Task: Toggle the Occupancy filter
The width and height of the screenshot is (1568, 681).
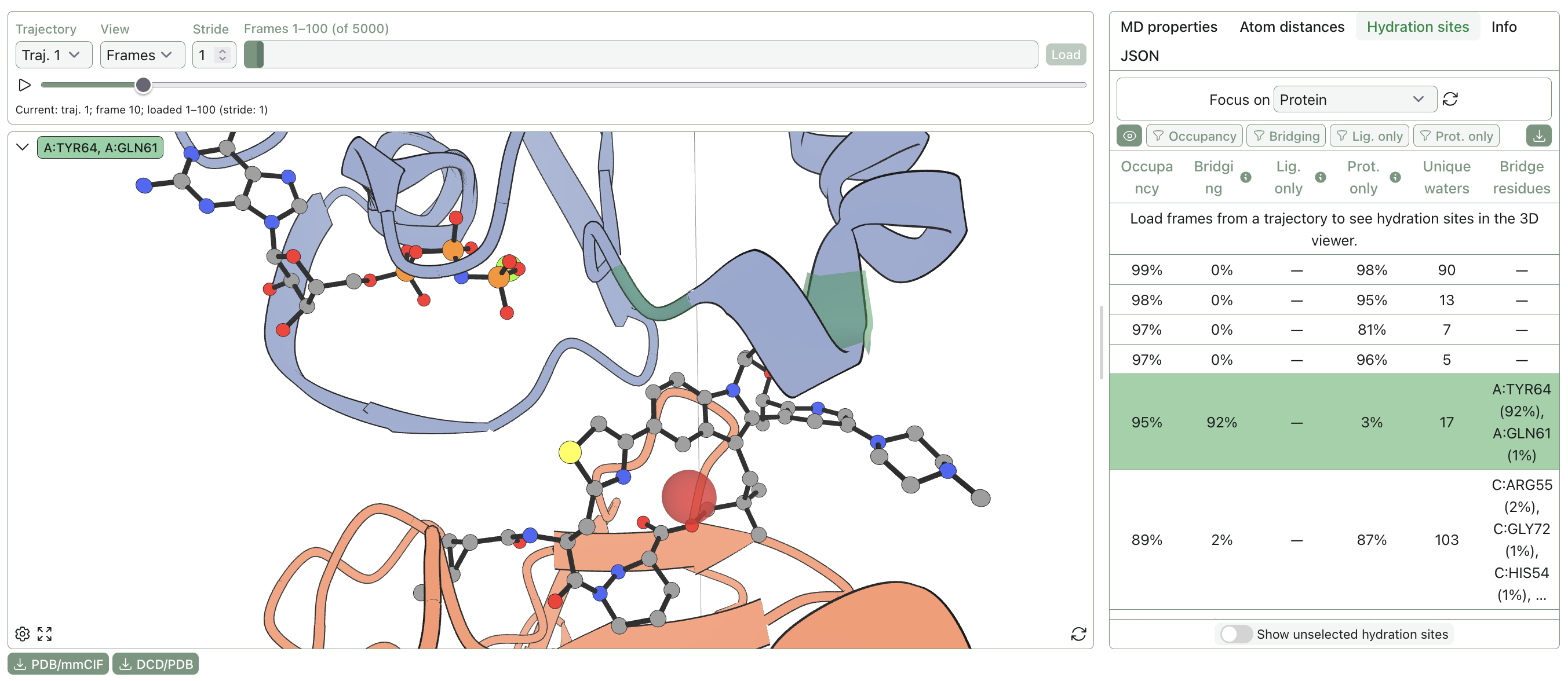Action: click(x=1194, y=136)
